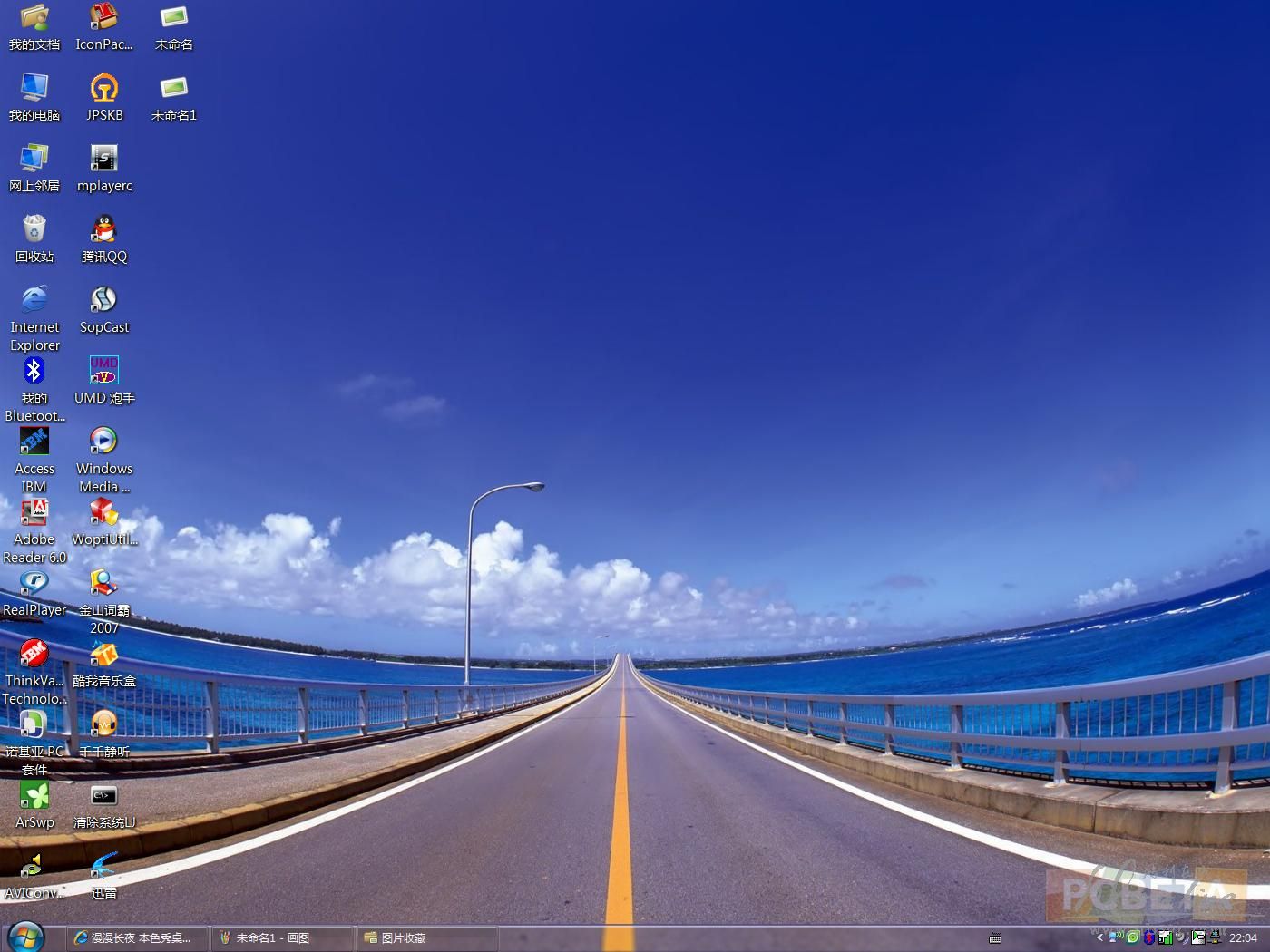Image resolution: width=1270 pixels, height=952 pixels.
Task: Expand hidden system tray icons arrow
Action: click(1099, 938)
